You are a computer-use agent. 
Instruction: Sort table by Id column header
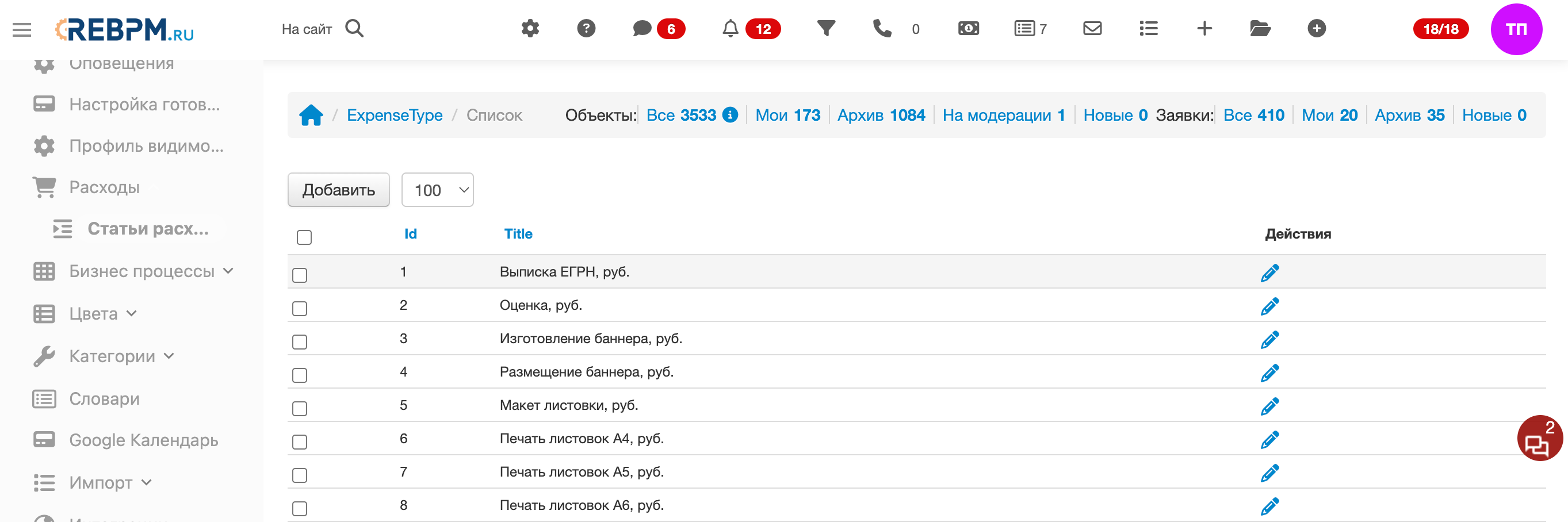(x=411, y=233)
